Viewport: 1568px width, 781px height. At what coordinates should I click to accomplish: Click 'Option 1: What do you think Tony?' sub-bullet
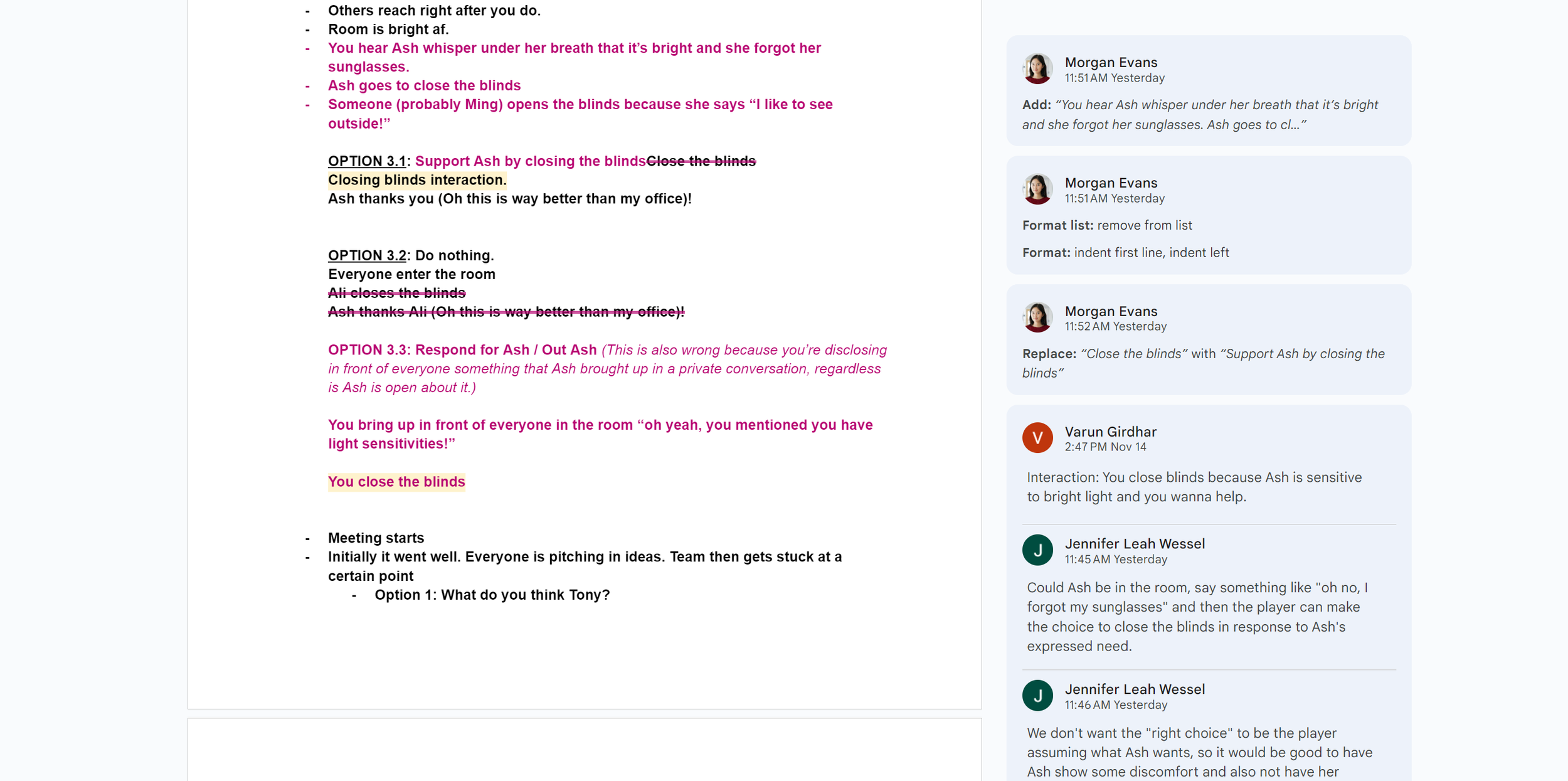[x=492, y=595]
